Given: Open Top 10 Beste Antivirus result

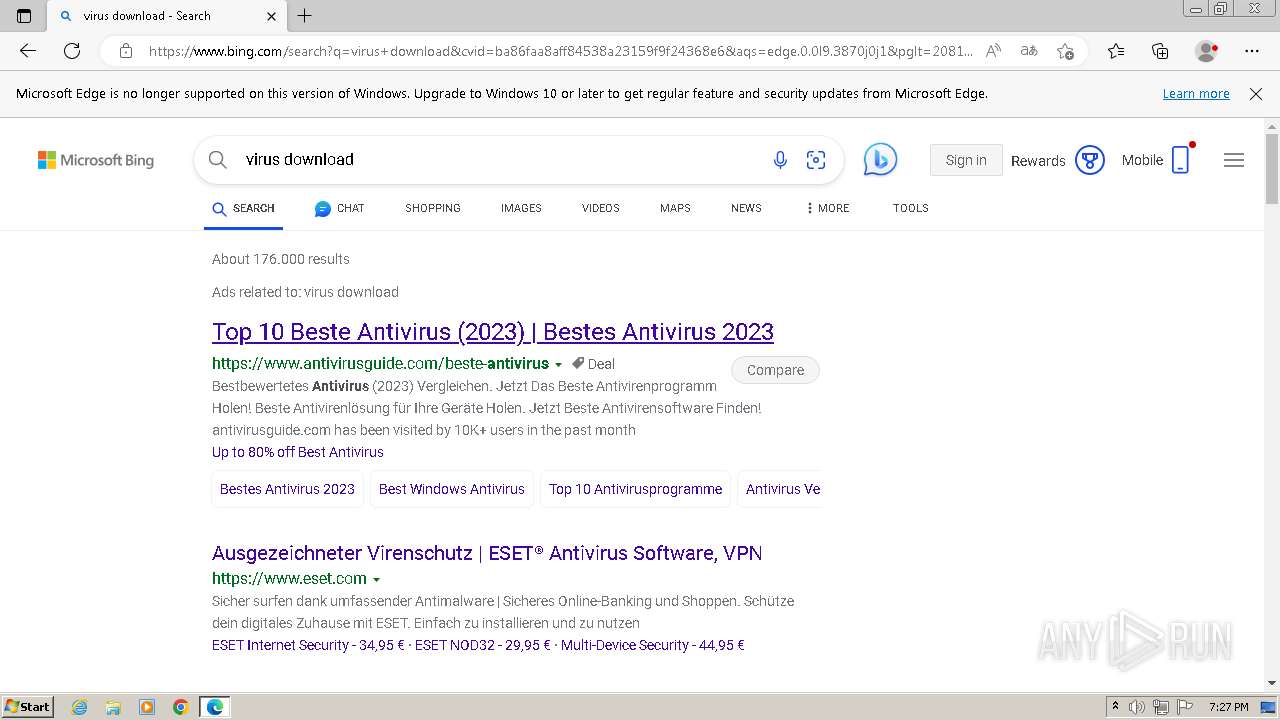Looking at the screenshot, I should pos(493,332).
